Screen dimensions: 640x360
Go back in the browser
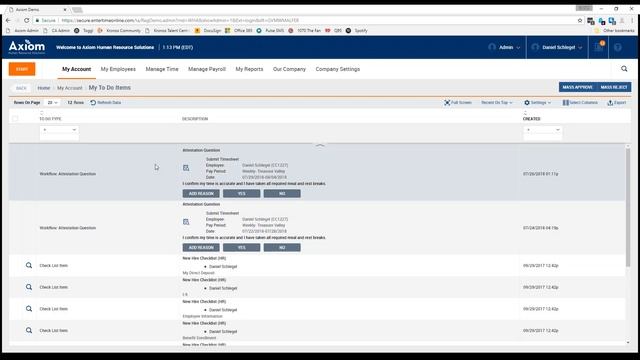[8, 20]
